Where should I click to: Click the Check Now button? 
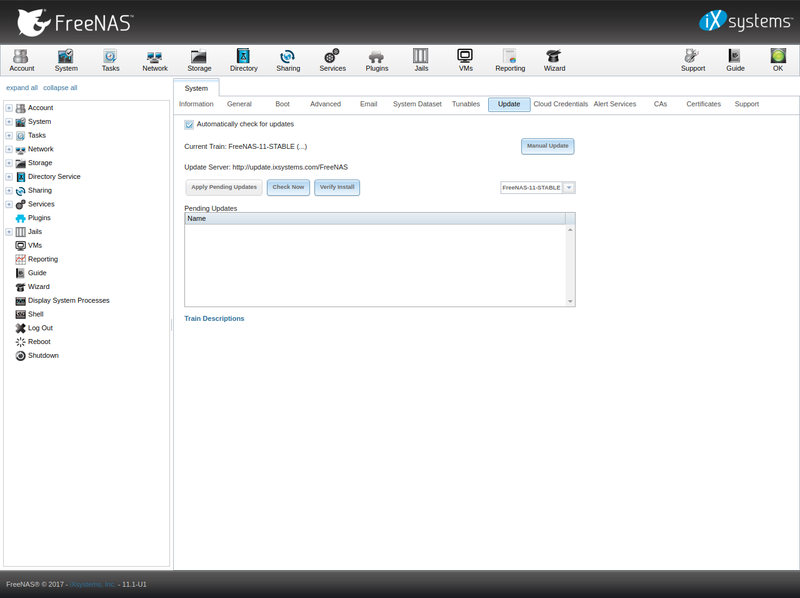[x=288, y=187]
